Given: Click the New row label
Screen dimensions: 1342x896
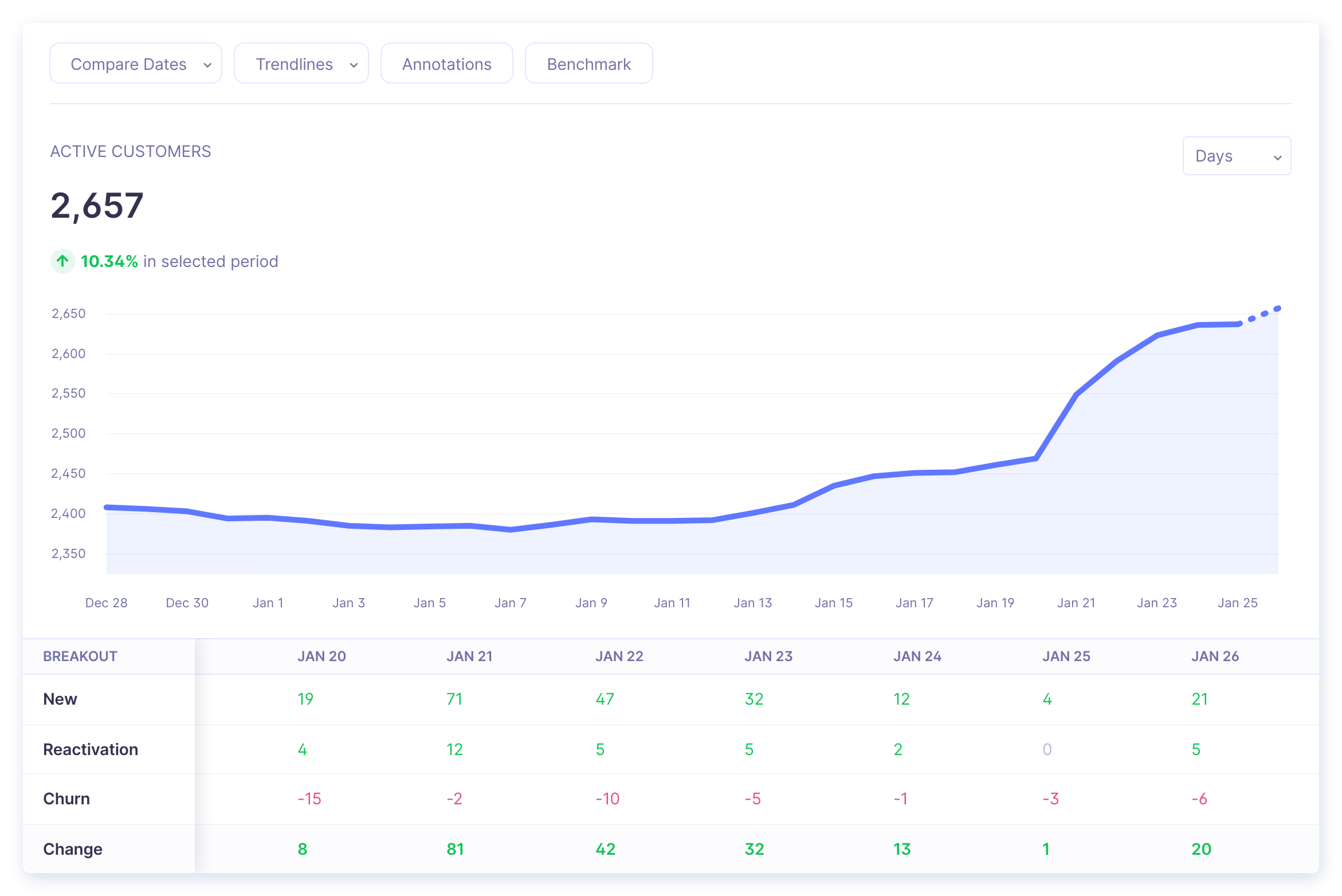Looking at the screenshot, I should click(60, 699).
